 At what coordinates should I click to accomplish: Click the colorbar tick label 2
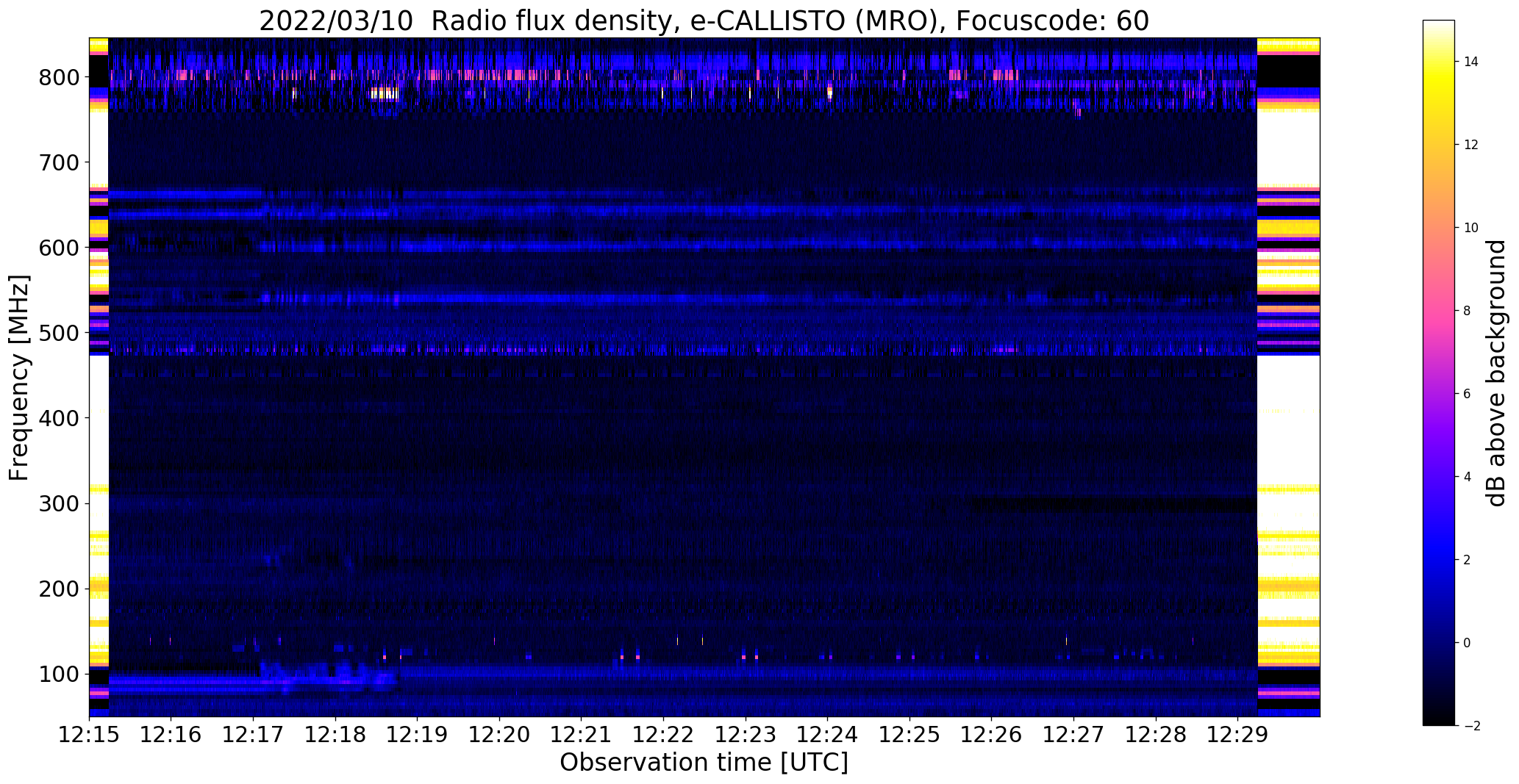[x=1467, y=560]
